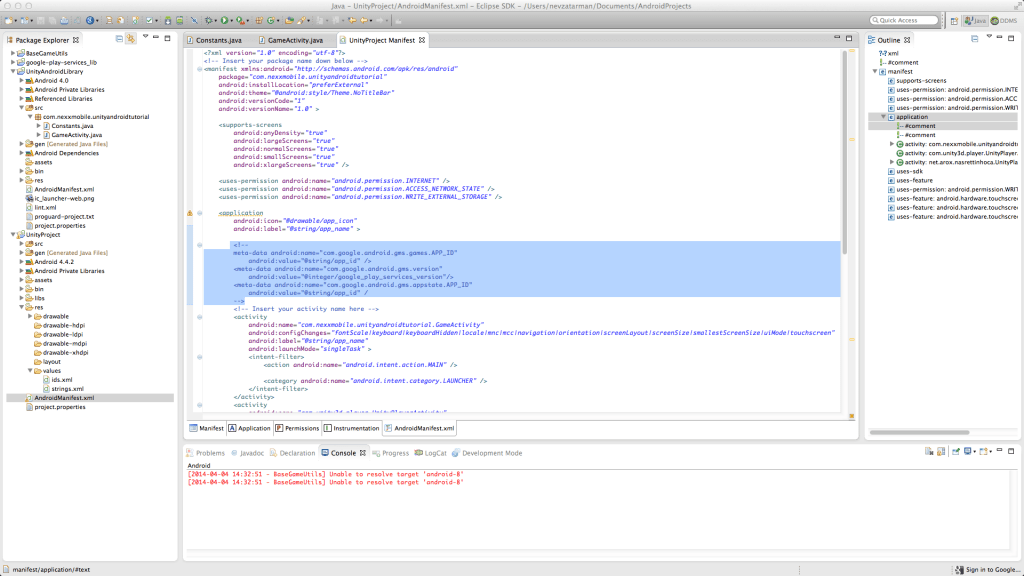This screenshot has width=1024, height=576.
Task: Collapse the application node in Outline
Action: (883, 117)
